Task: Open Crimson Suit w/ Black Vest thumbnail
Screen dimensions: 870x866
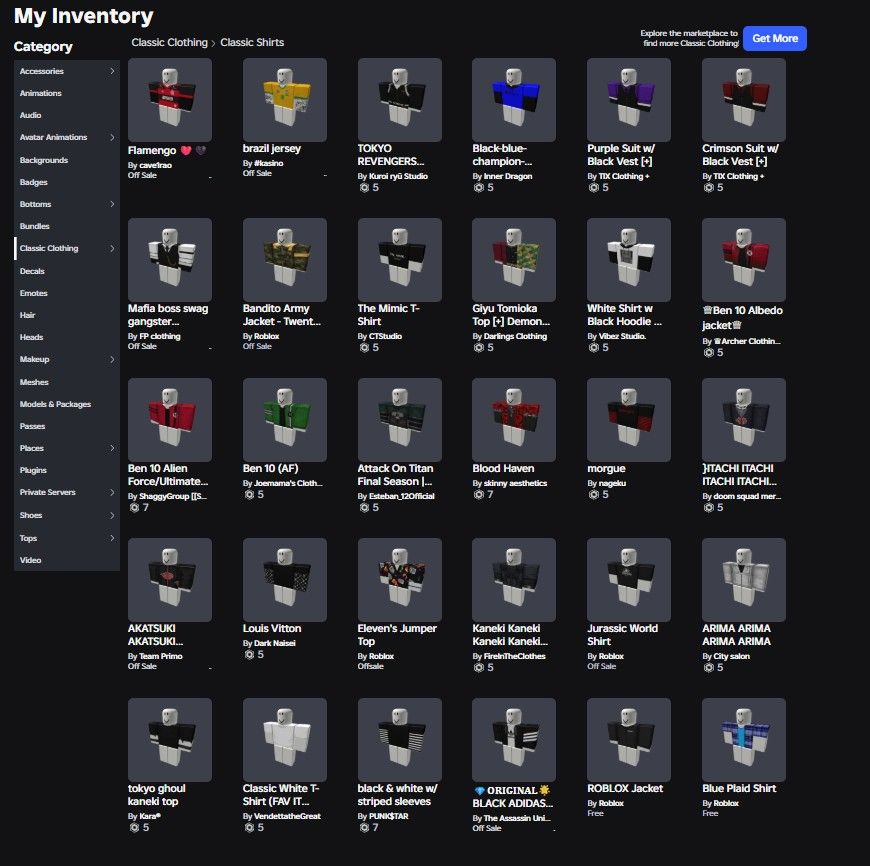Action: click(x=743, y=100)
